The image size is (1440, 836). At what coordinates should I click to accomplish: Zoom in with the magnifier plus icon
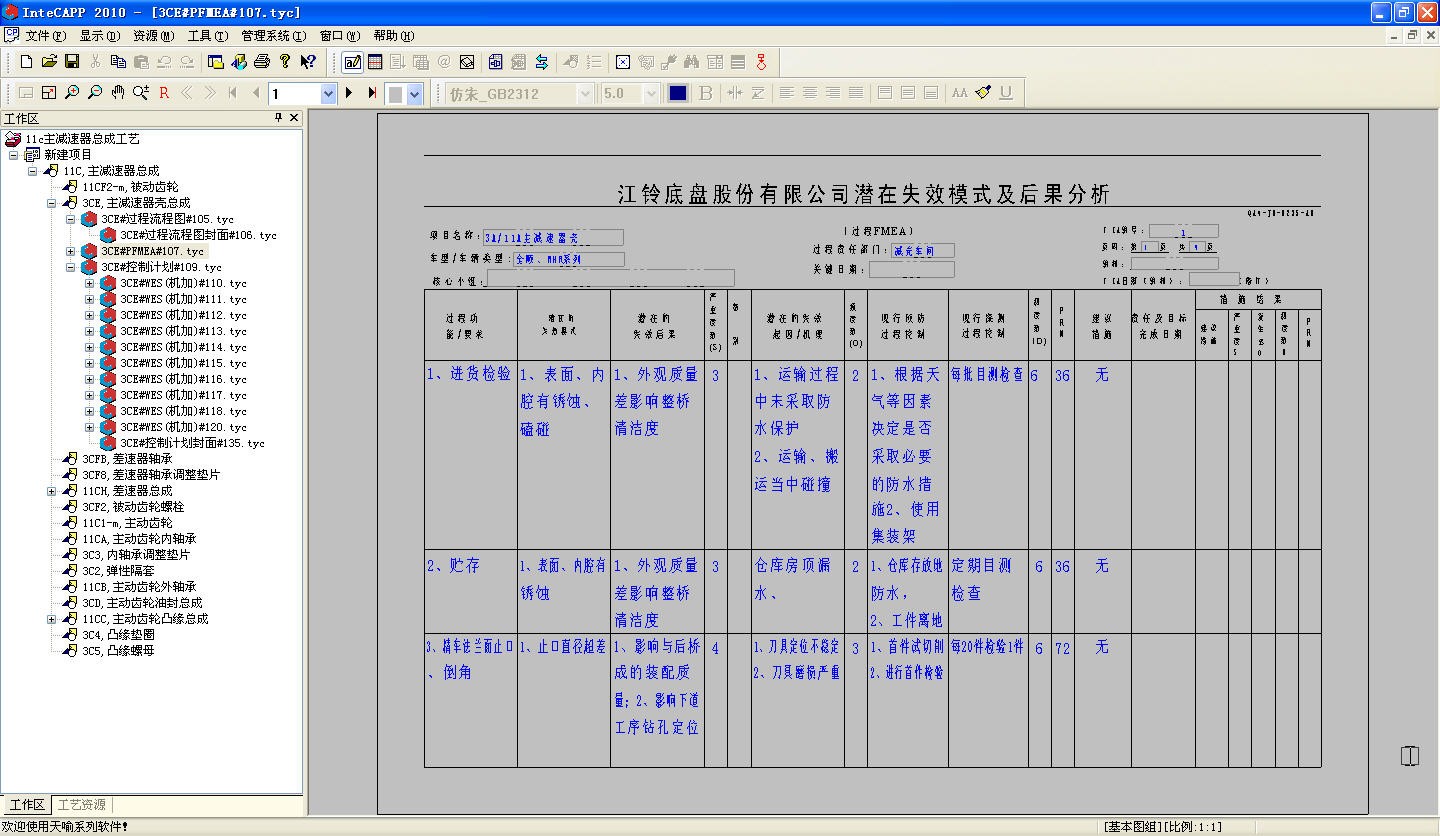click(x=72, y=93)
